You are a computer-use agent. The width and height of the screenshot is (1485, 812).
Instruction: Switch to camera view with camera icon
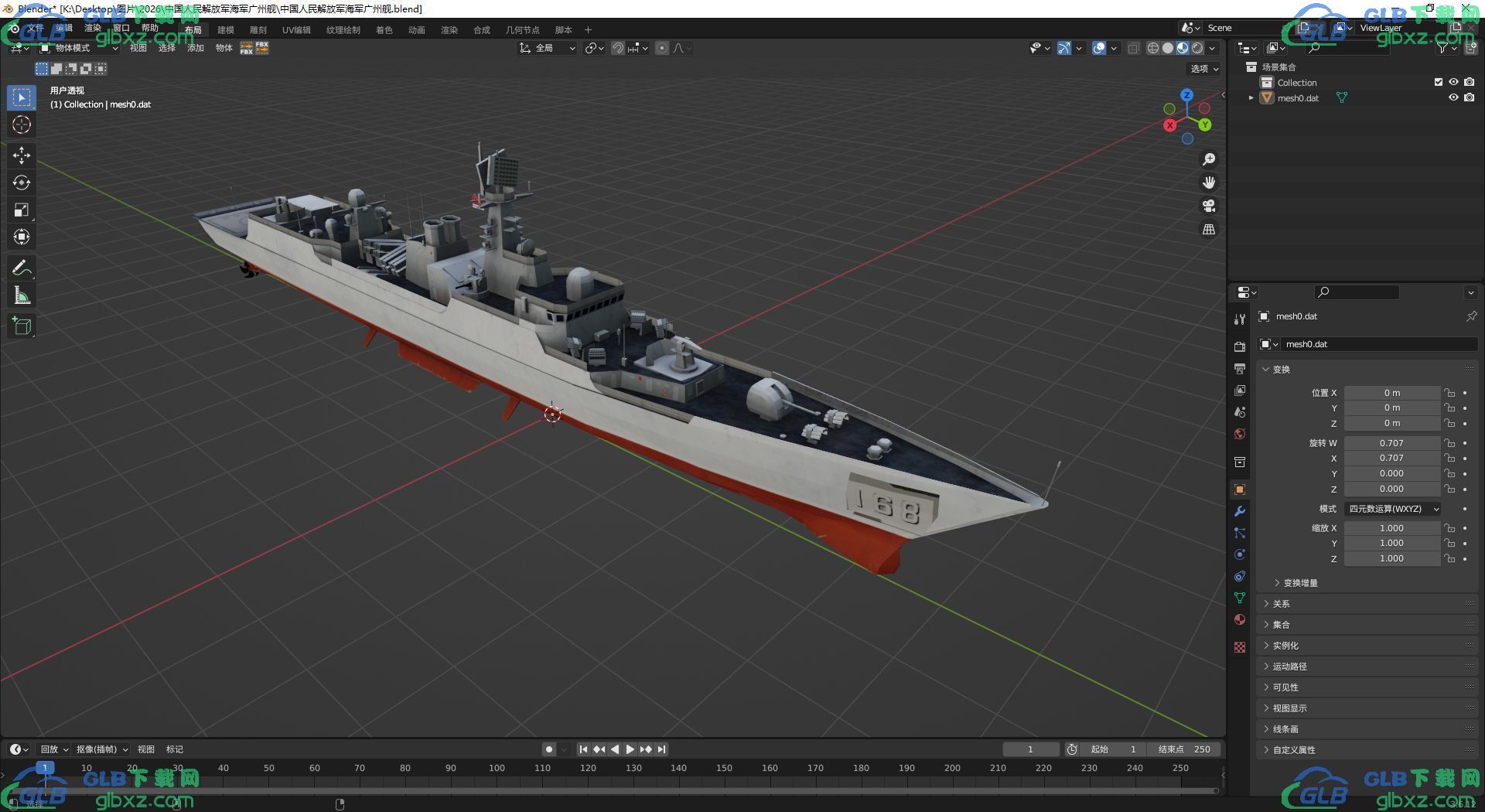(x=1208, y=206)
